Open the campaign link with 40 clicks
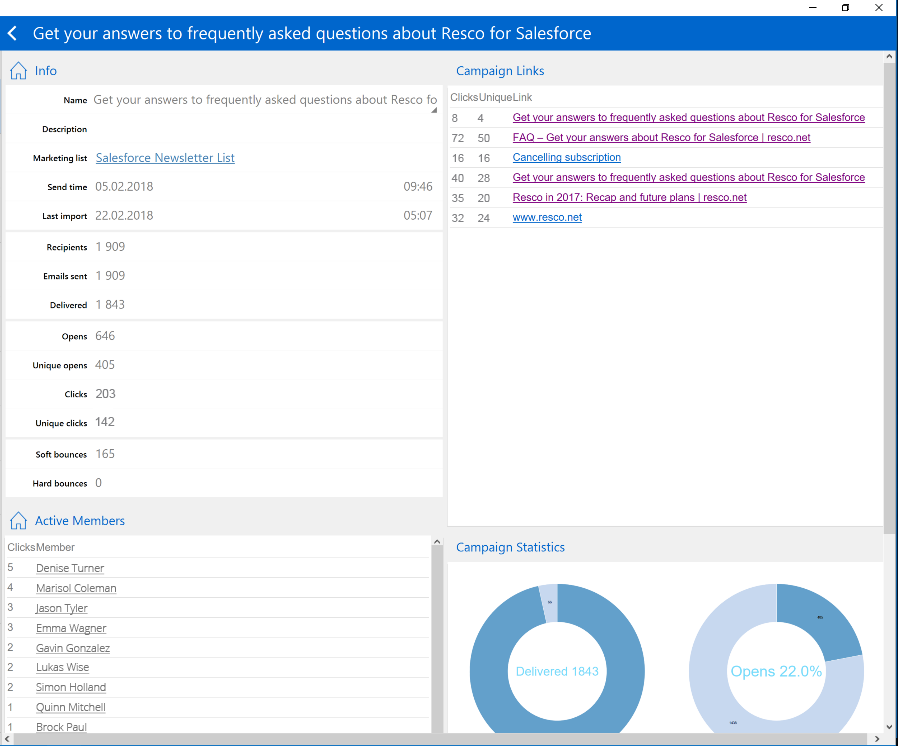 [688, 177]
